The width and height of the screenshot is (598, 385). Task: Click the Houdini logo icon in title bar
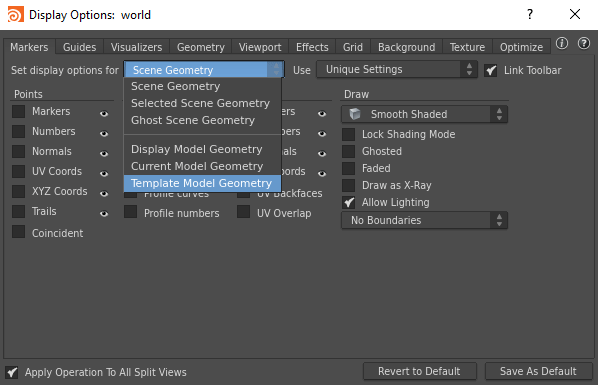(x=15, y=14)
